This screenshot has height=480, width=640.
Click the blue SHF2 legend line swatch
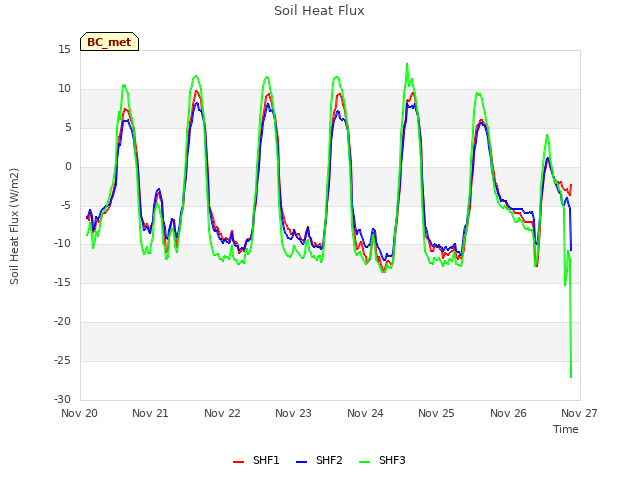tap(301, 462)
